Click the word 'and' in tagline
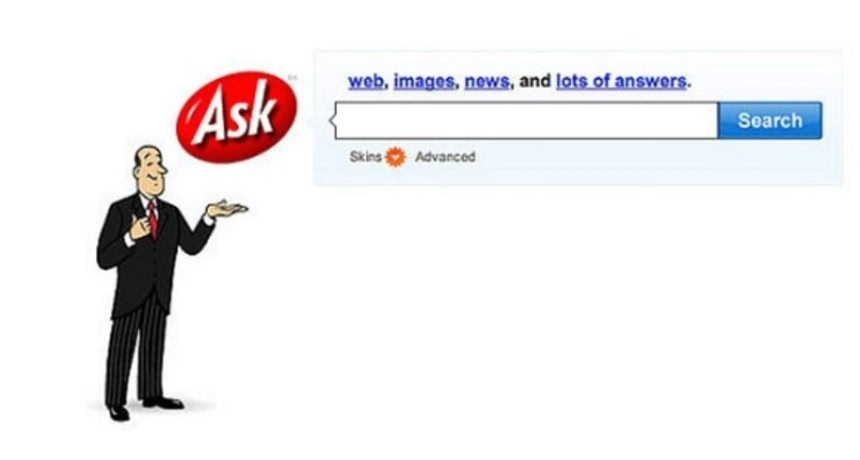 click(535, 81)
